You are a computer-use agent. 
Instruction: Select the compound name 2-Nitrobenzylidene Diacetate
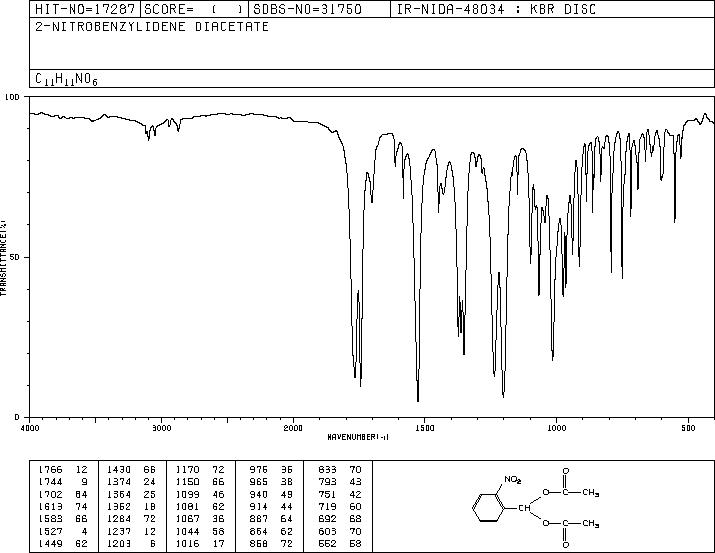(152, 27)
